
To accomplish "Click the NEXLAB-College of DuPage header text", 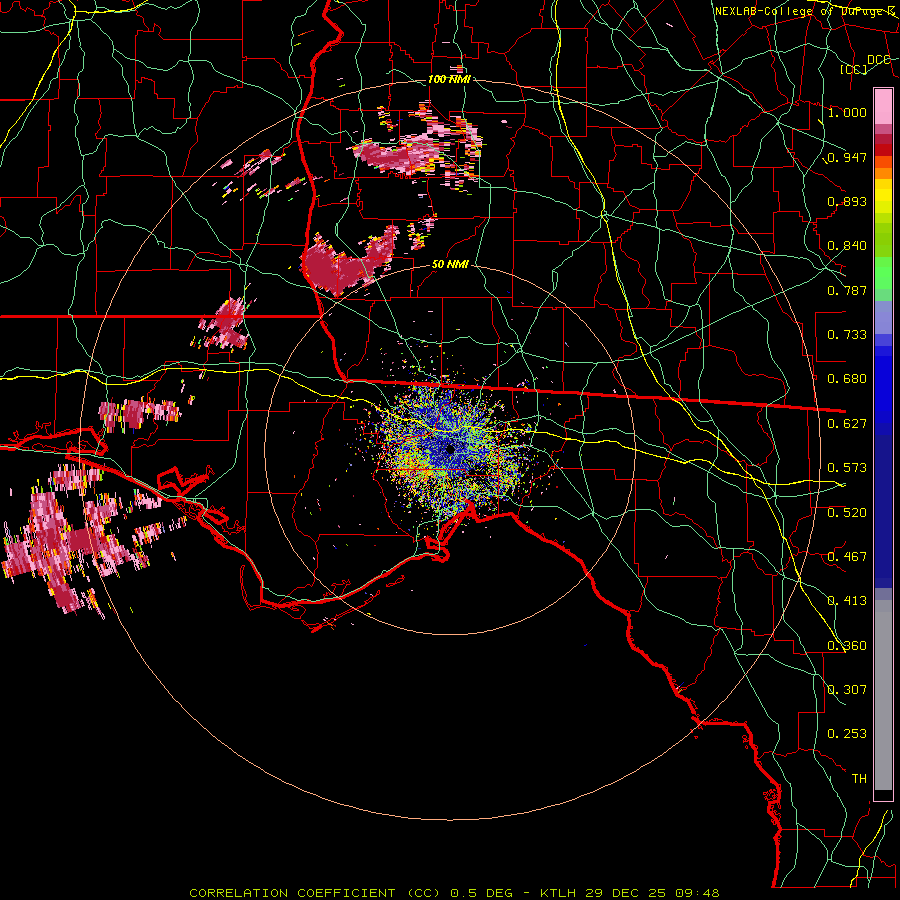I will pyautogui.click(x=804, y=11).
